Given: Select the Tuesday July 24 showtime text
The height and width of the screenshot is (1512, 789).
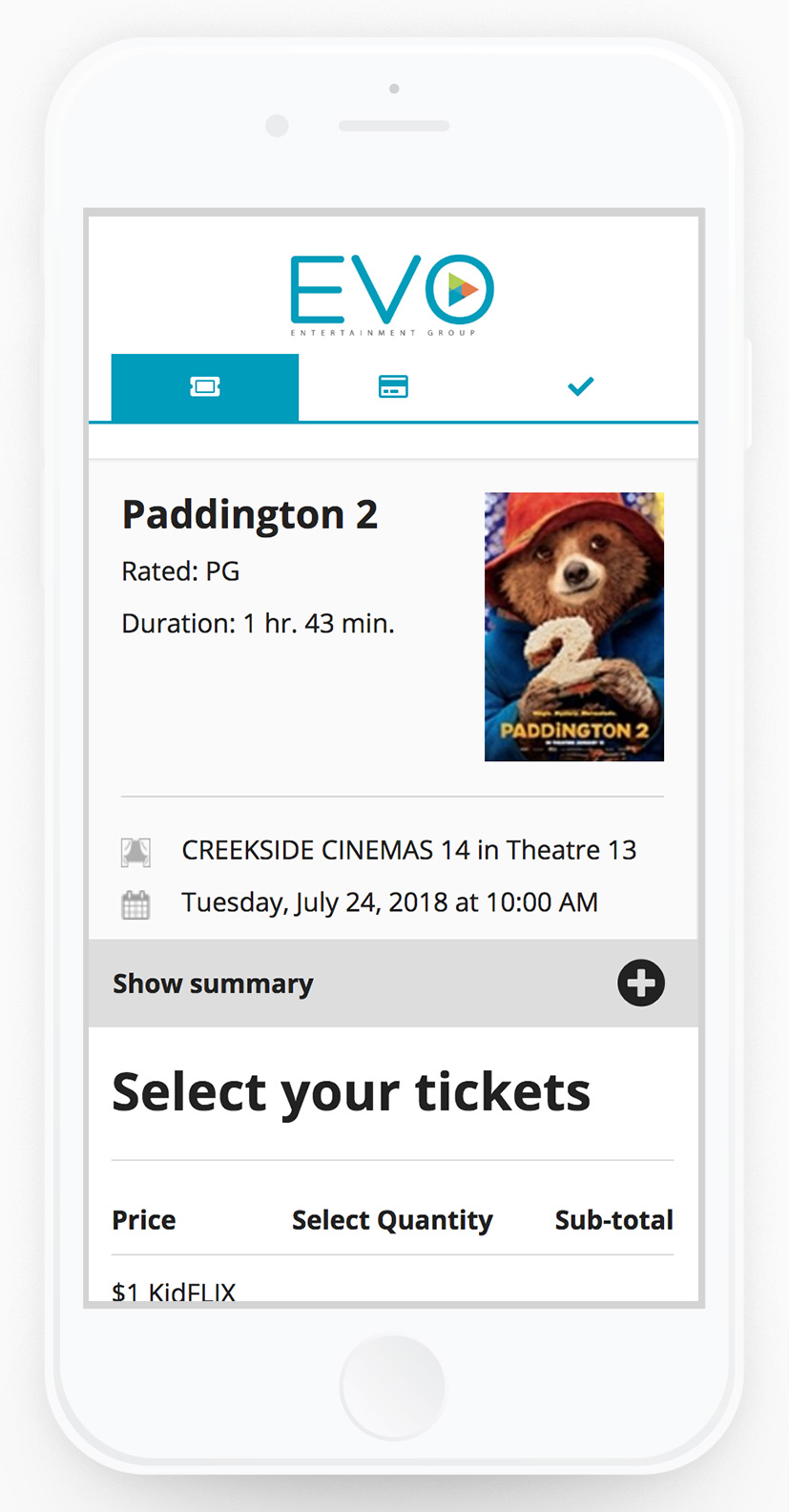Looking at the screenshot, I should click(x=388, y=902).
